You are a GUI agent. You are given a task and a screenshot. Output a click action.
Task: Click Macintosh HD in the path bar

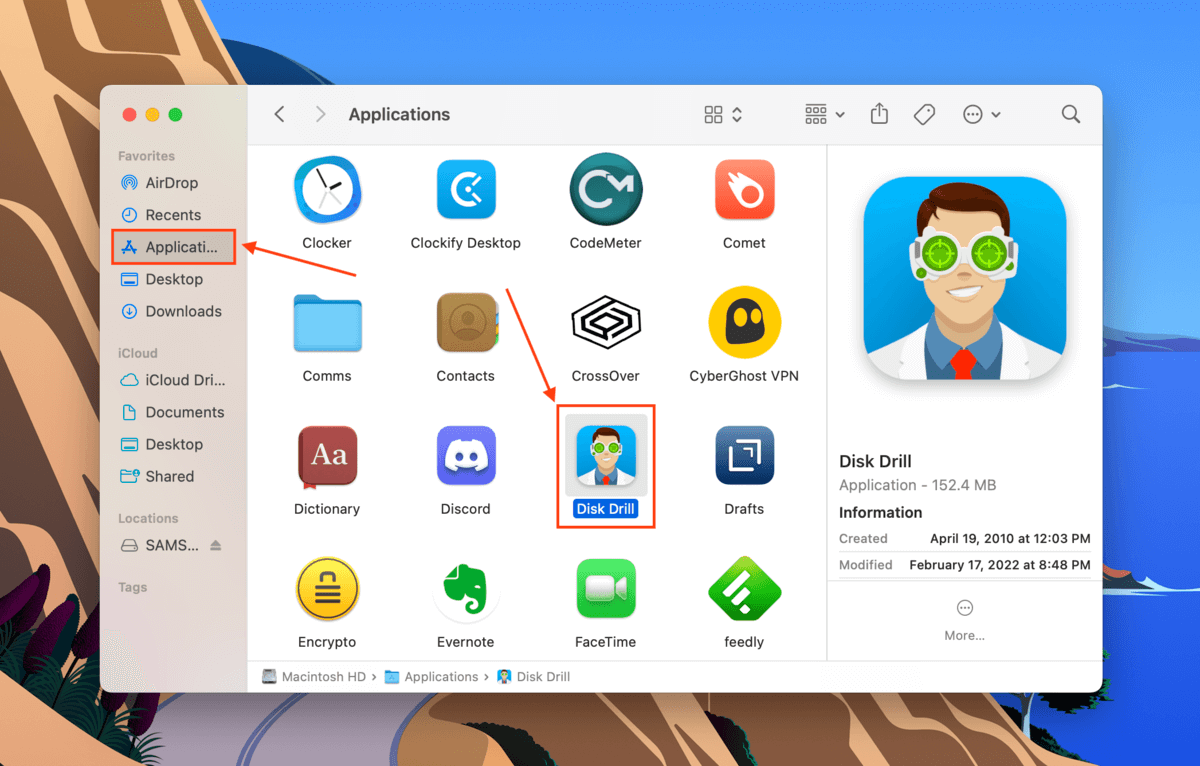[x=314, y=677]
